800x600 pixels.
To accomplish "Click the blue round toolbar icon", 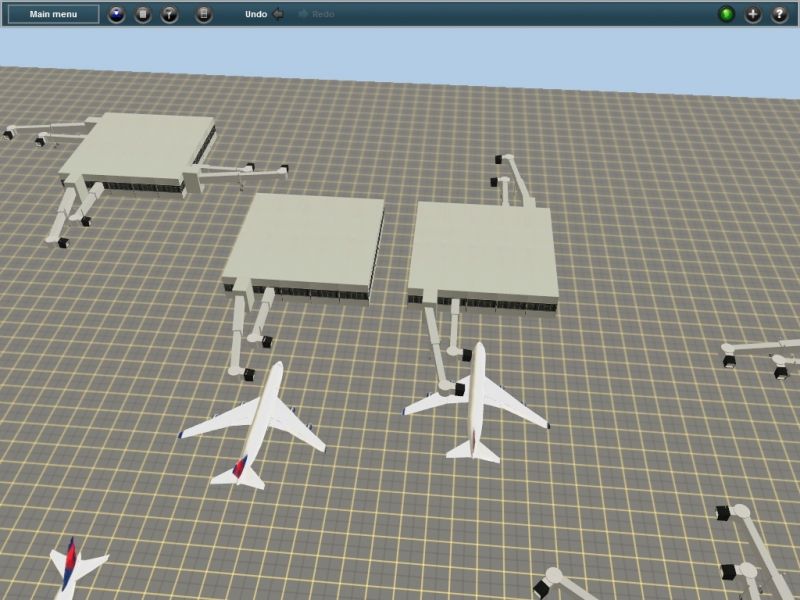I will tap(117, 14).
